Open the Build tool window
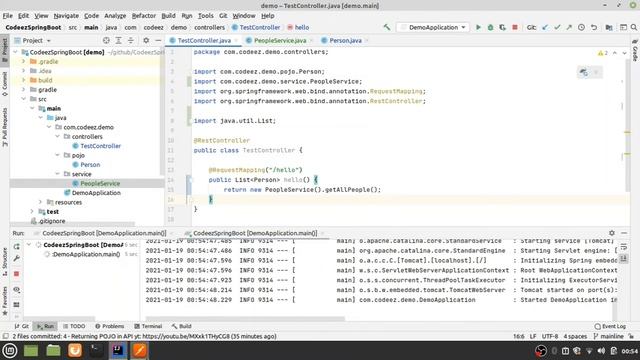Image resolution: width=640 pixels, height=360 pixels. (182, 326)
